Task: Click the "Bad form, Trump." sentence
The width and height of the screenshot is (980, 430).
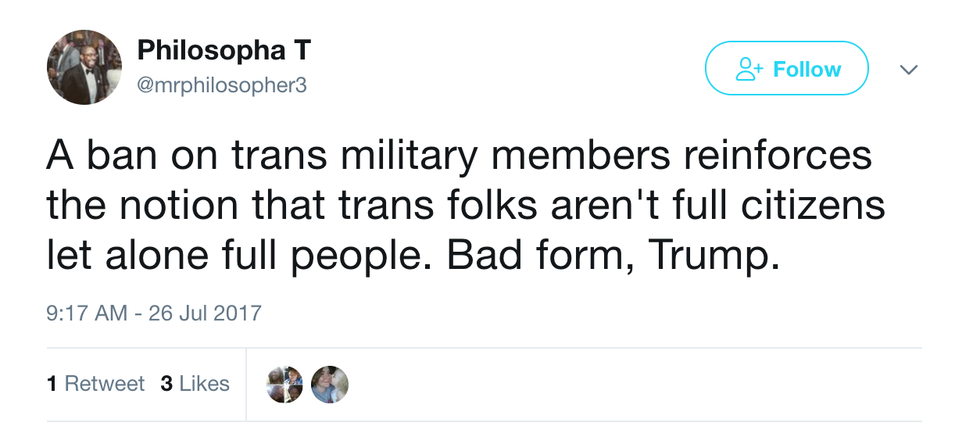Action: (612, 255)
